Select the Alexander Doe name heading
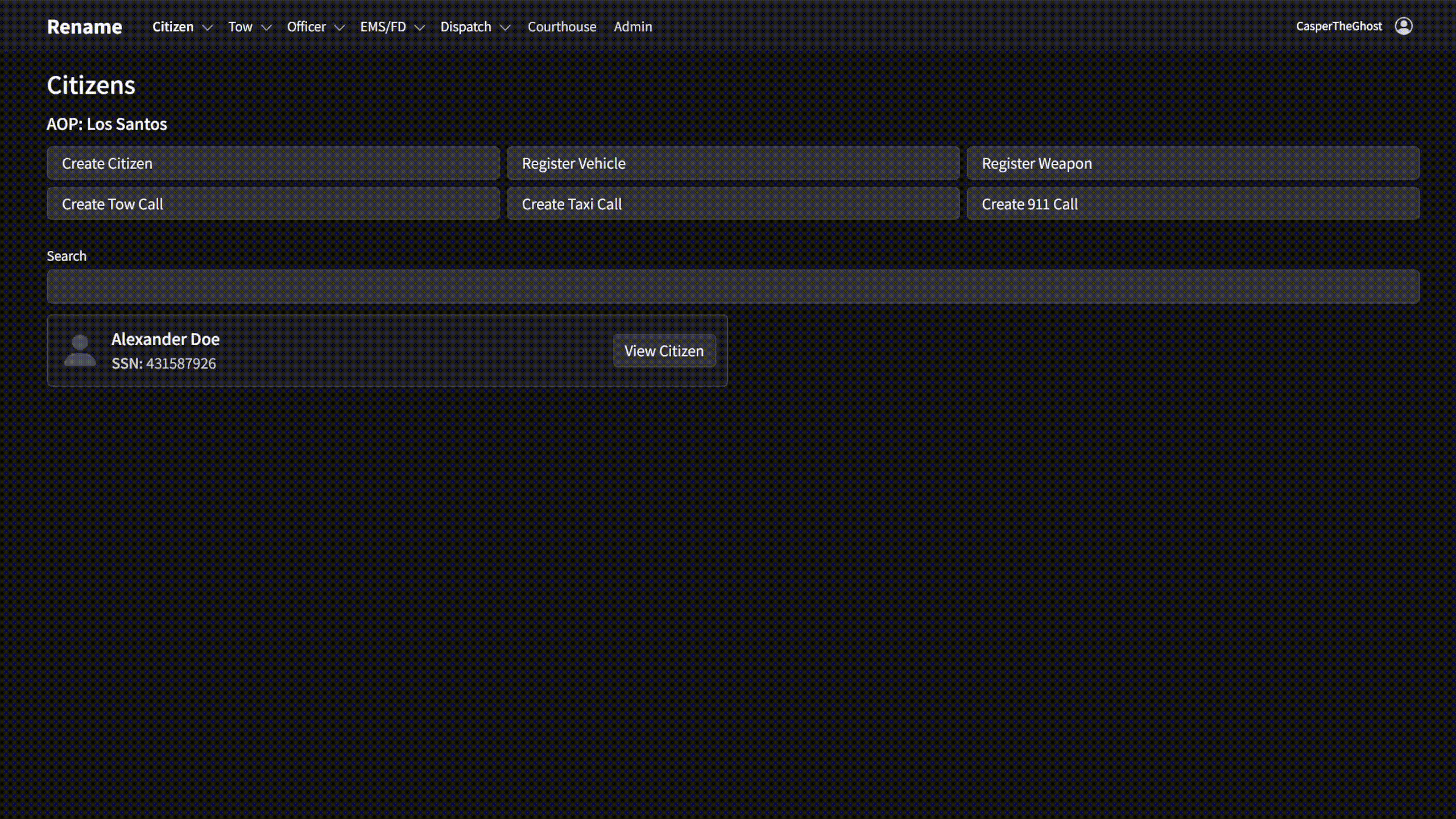 point(165,339)
